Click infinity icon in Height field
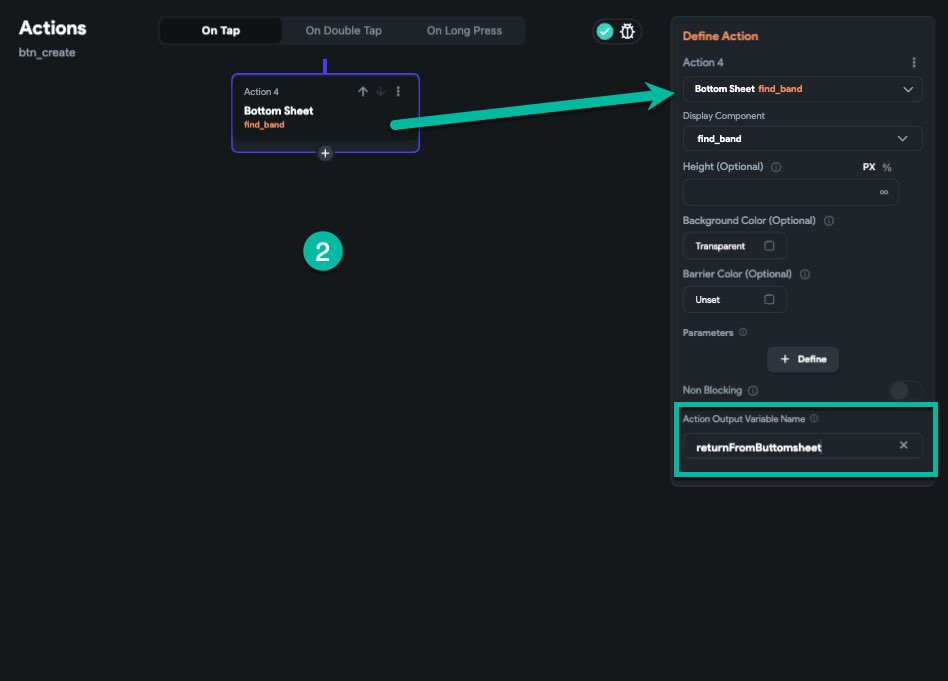This screenshot has height=681, width=948. 884,192
